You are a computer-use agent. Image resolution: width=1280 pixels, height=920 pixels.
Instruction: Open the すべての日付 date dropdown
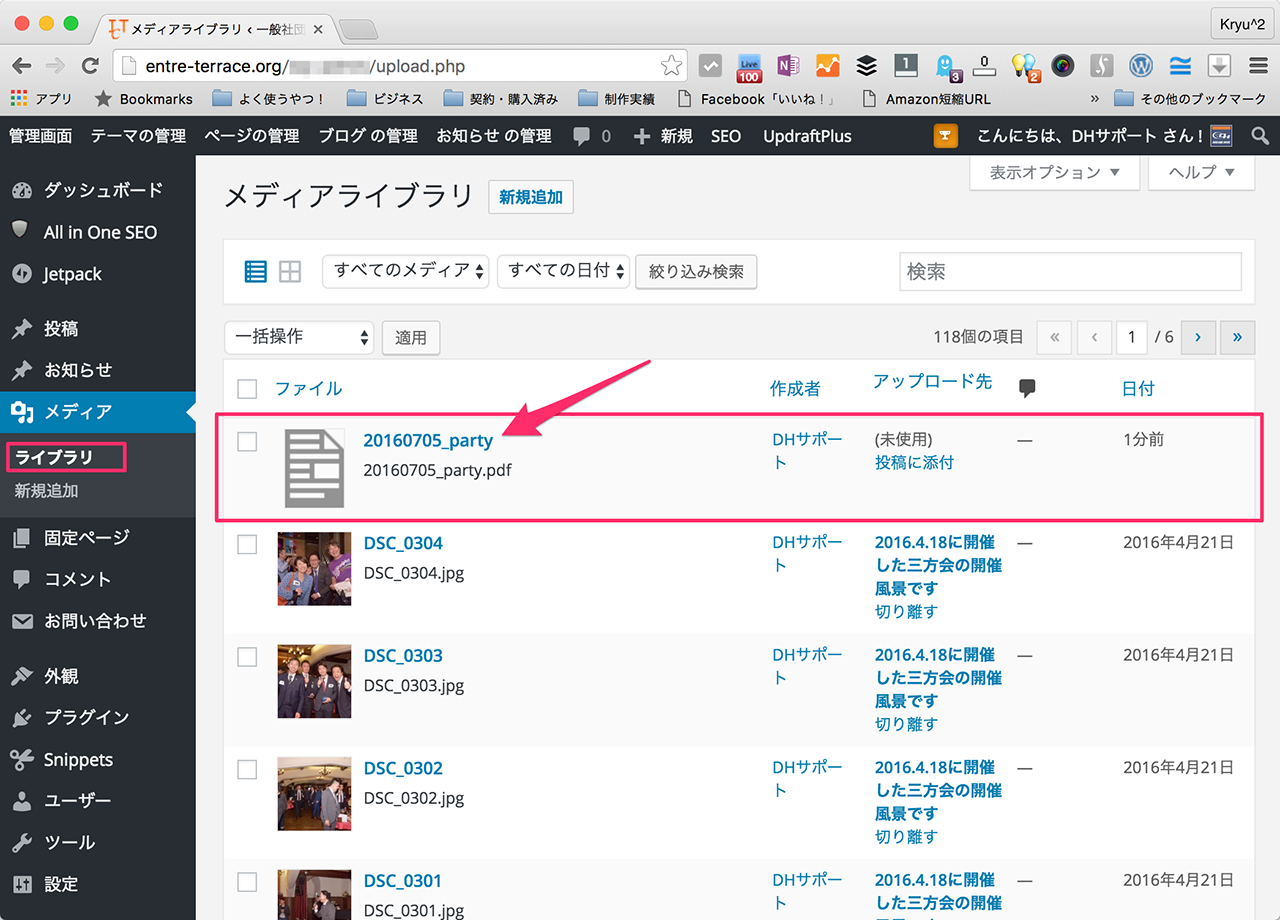pos(563,271)
